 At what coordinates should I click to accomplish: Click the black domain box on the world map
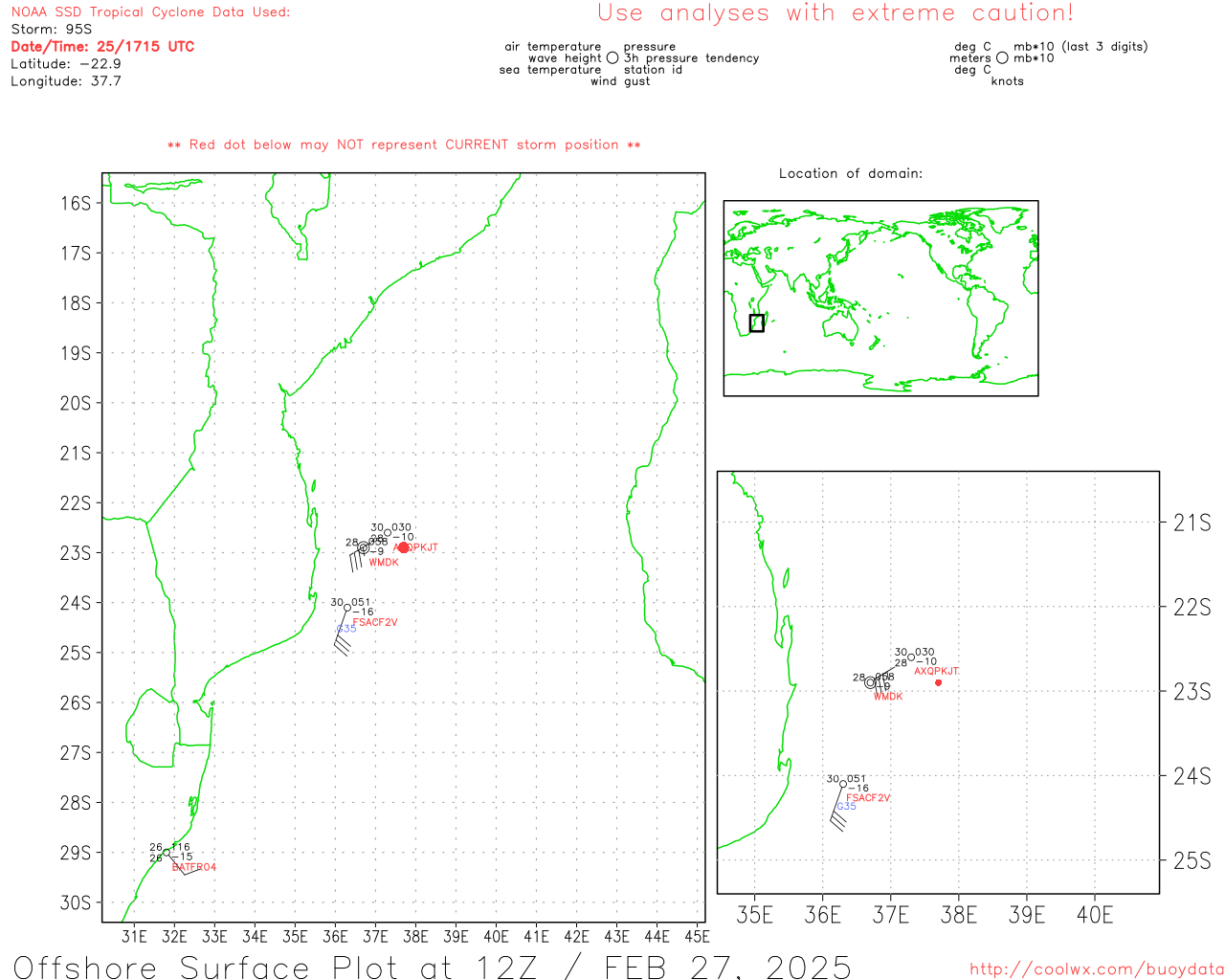tap(757, 323)
